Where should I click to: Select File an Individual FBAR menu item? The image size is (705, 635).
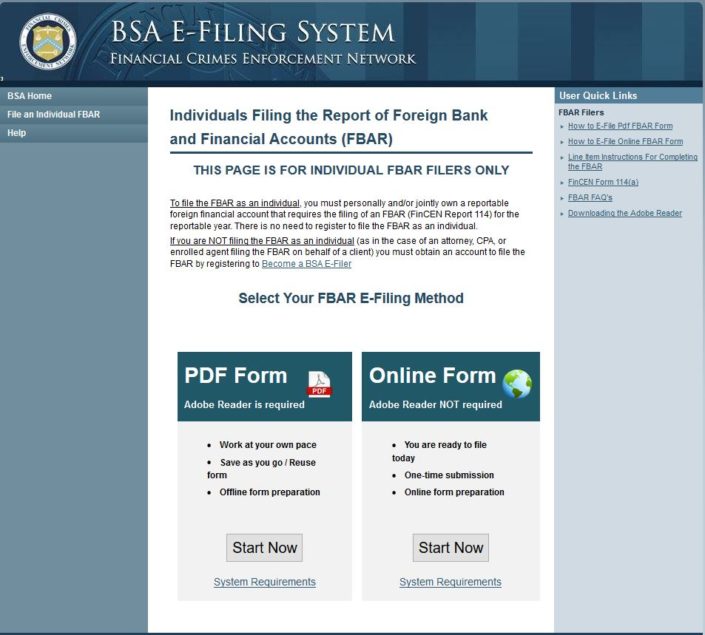point(53,115)
